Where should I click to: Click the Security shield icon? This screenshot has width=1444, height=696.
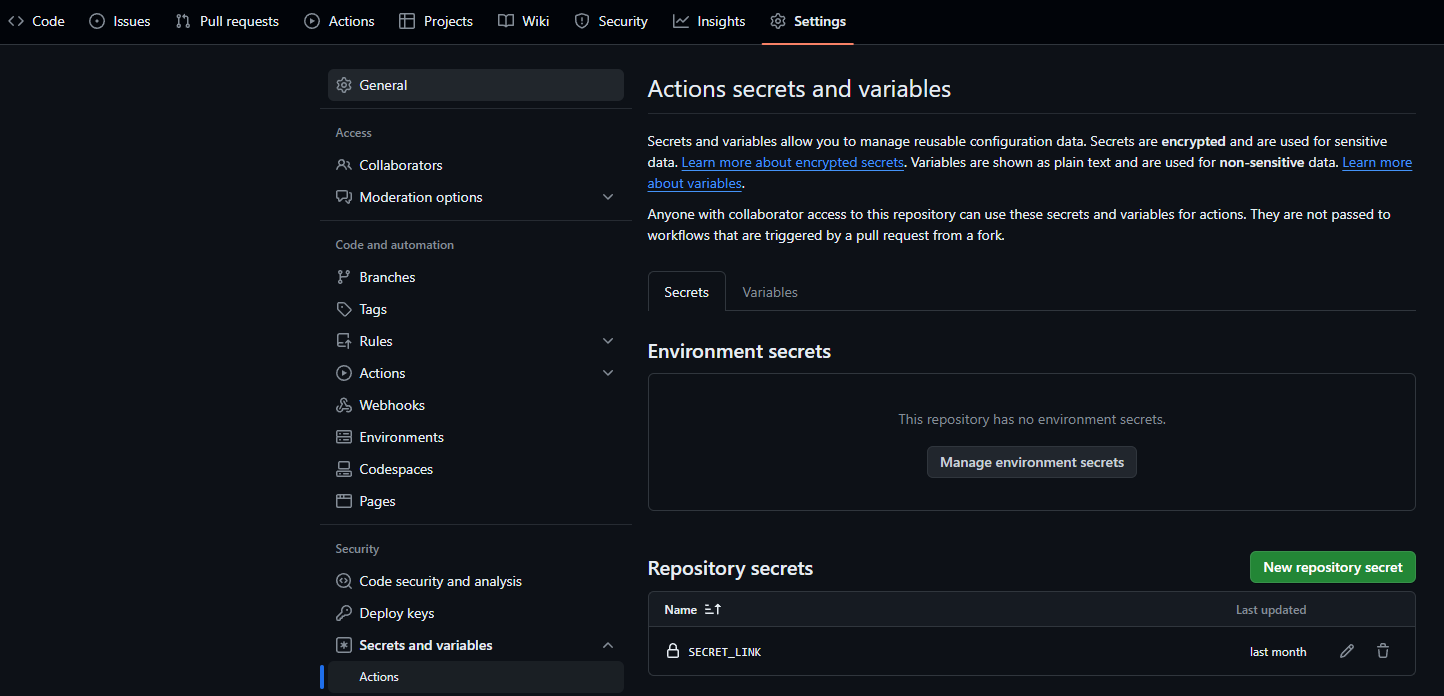(x=582, y=21)
